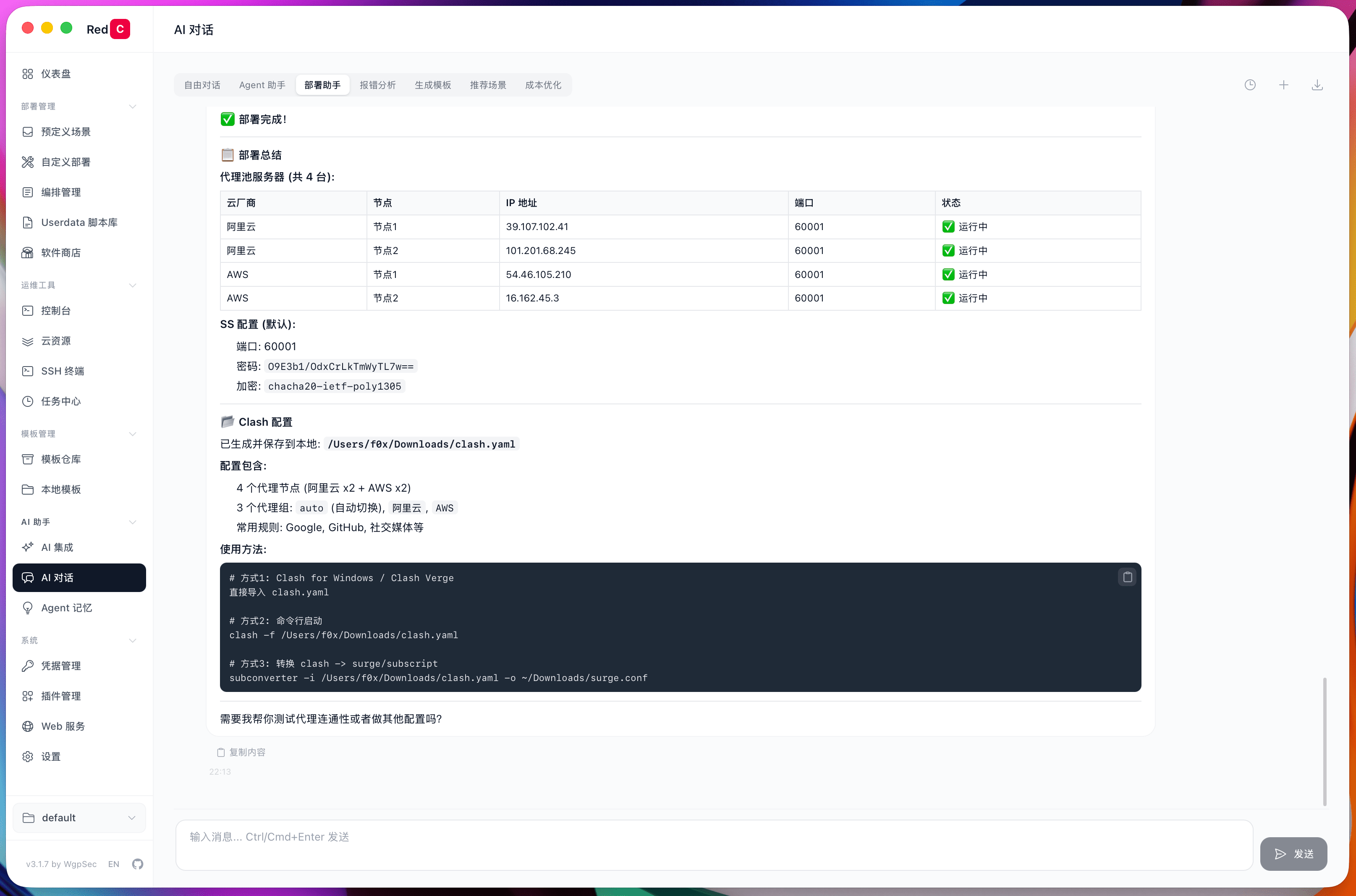1356x896 pixels.
Task: Click the /Users/f0x/Downloads/clash.yaml path
Action: point(421,444)
